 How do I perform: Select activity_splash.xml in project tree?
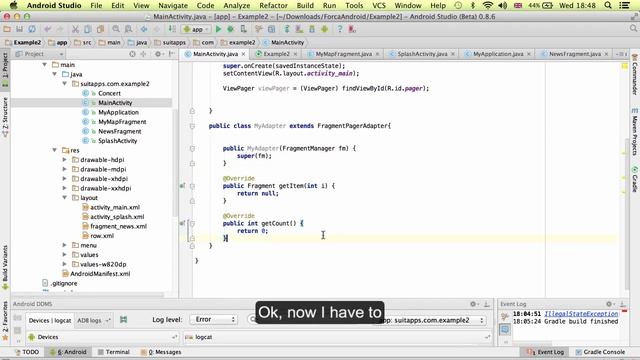tap(117, 217)
